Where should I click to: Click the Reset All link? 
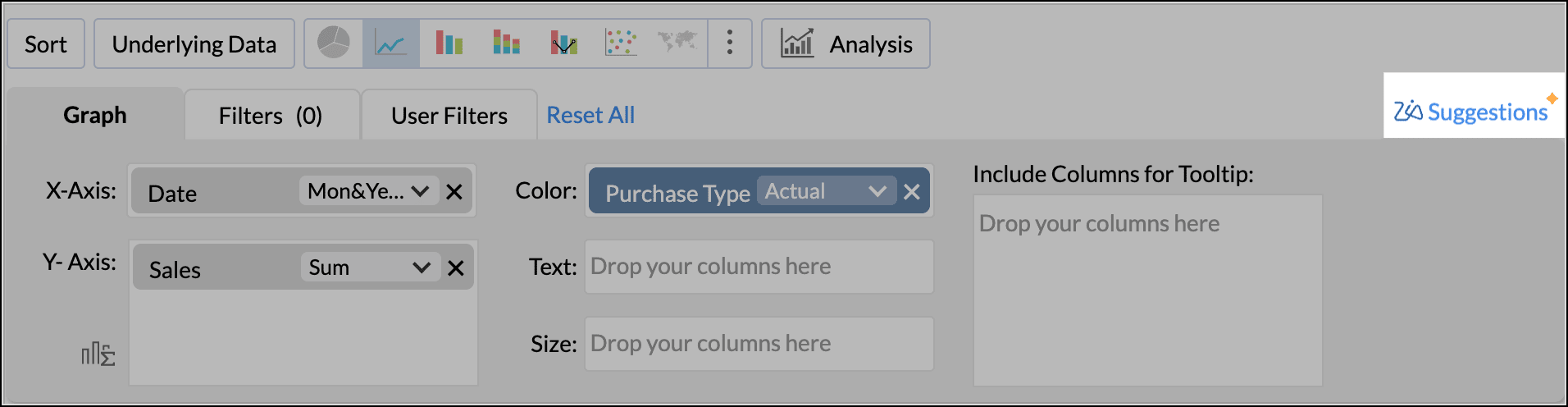click(590, 116)
